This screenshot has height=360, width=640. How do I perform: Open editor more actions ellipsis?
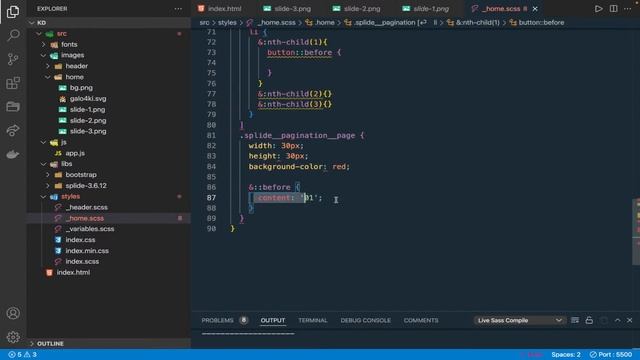click(628, 9)
